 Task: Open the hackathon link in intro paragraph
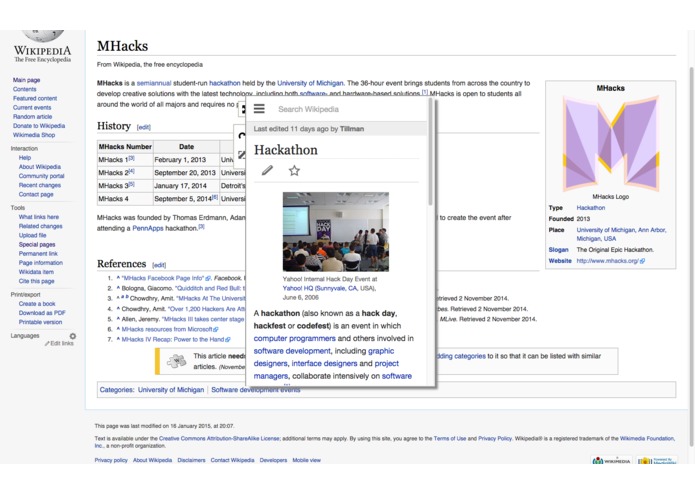225,83
